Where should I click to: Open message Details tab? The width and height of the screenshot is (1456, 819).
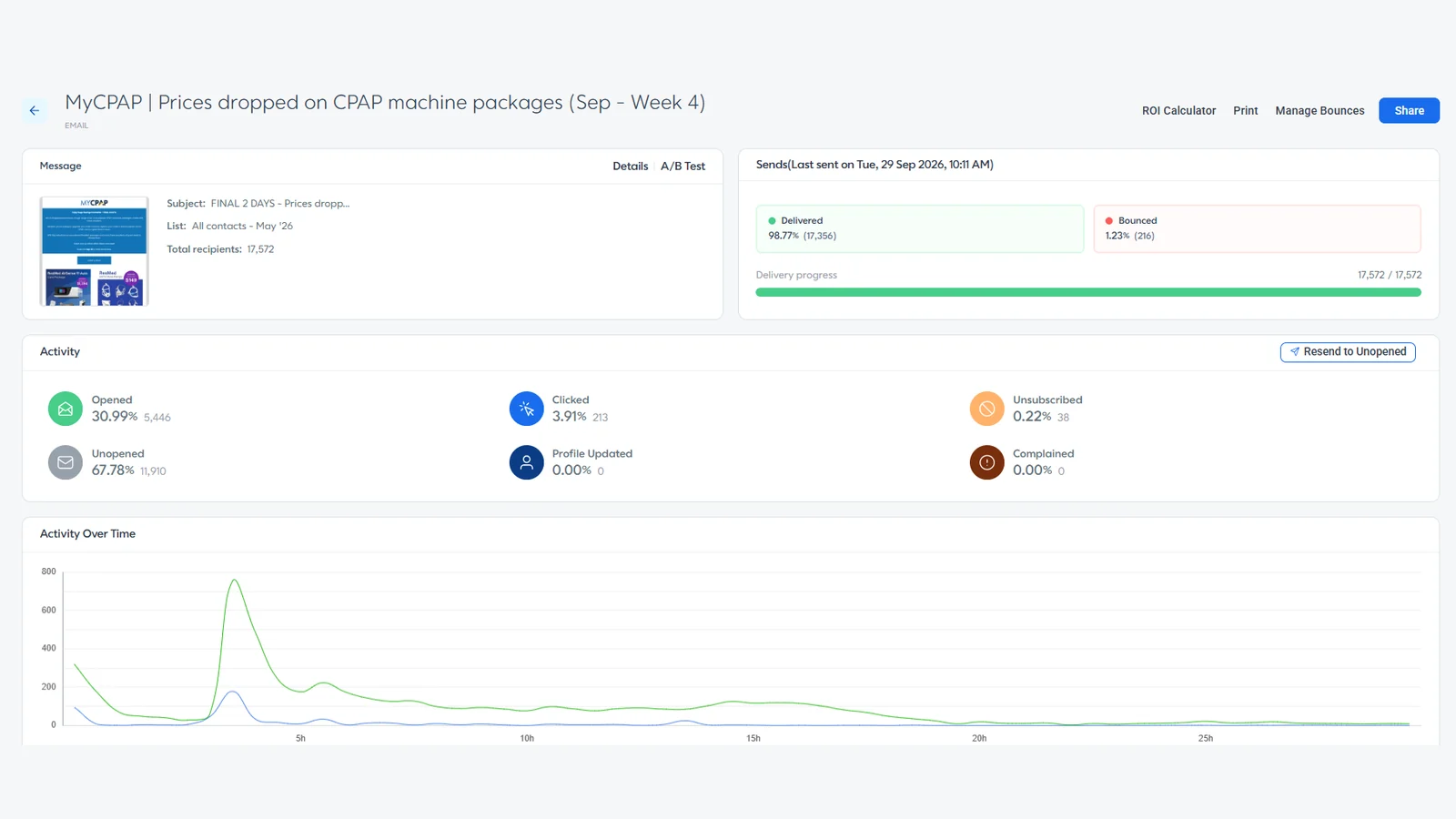pyautogui.click(x=630, y=167)
